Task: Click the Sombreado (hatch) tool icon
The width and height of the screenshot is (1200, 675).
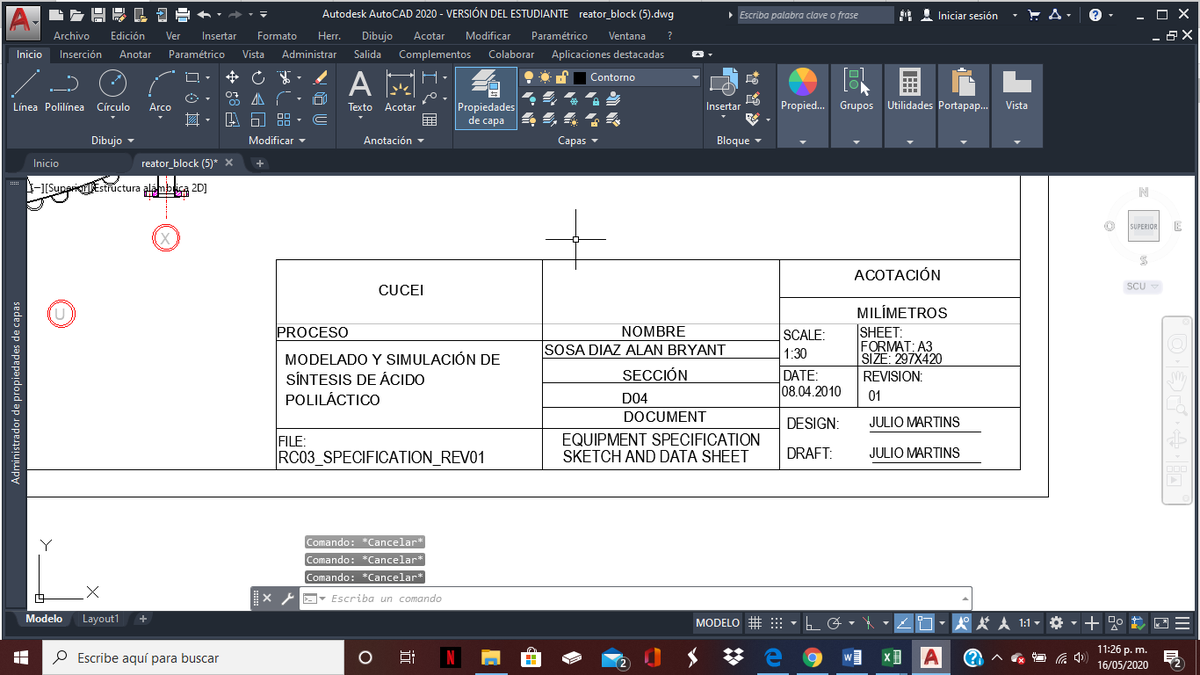Action: (192, 119)
